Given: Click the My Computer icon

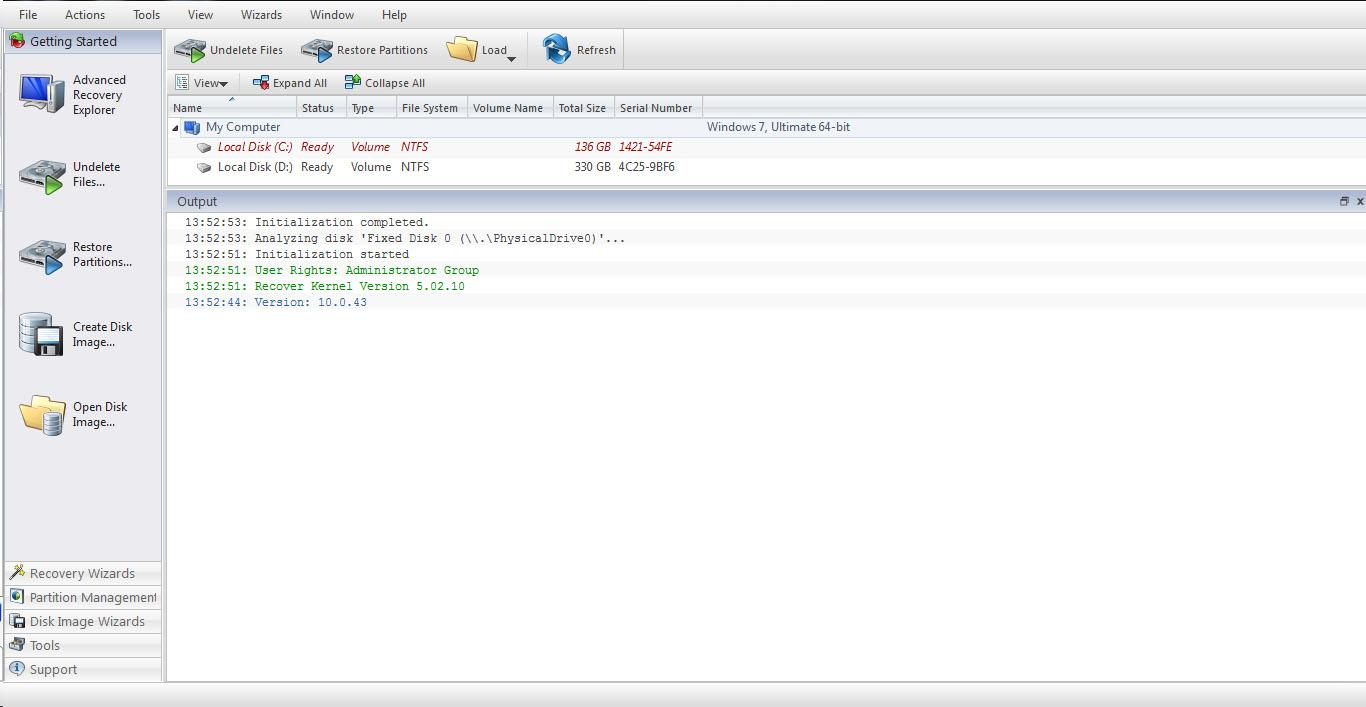Looking at the screenshot, I should [x=192, y=127].
